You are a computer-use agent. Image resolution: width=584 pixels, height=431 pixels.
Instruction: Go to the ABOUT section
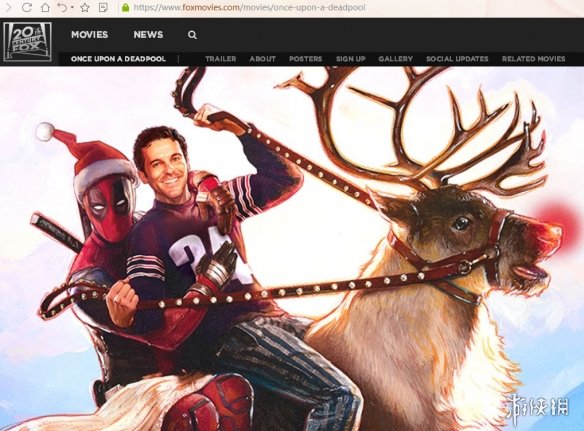tap(263, 59)
